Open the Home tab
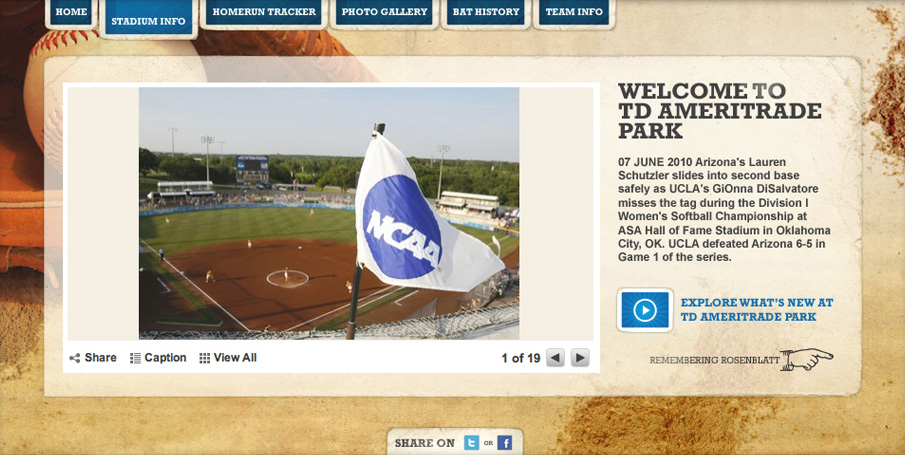 72,13
